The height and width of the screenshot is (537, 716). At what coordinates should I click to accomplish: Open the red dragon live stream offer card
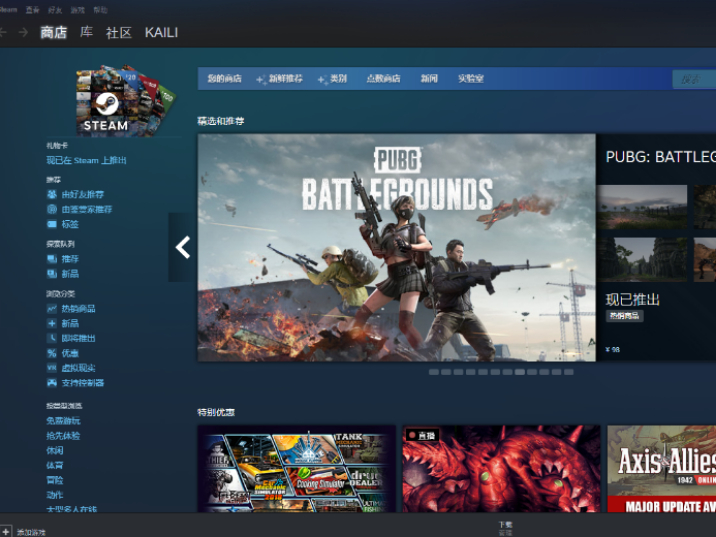tap(501, 469)
